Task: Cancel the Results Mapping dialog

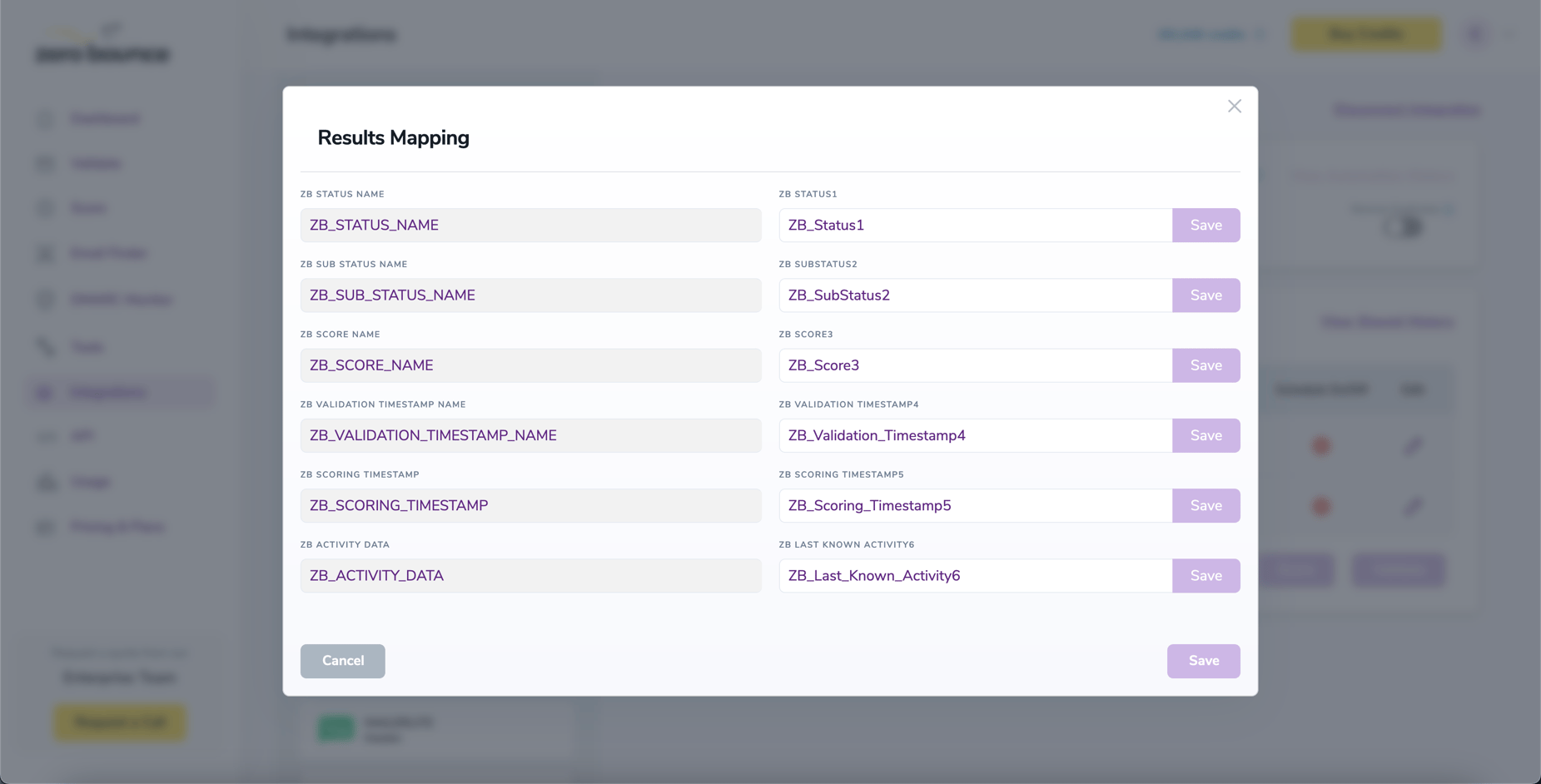Action: (342, 661)
